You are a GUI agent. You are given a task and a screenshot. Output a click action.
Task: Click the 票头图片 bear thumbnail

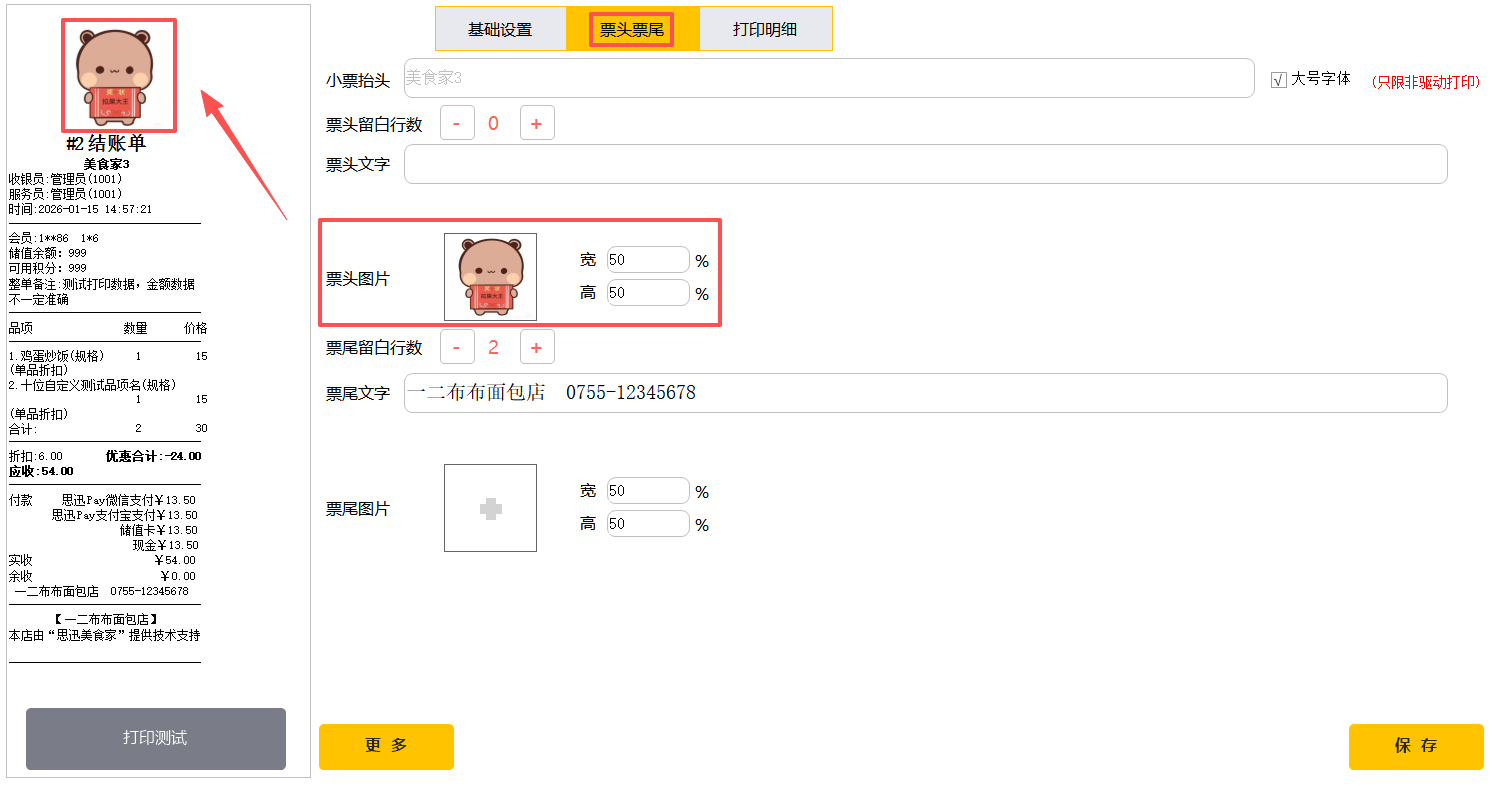490,277
